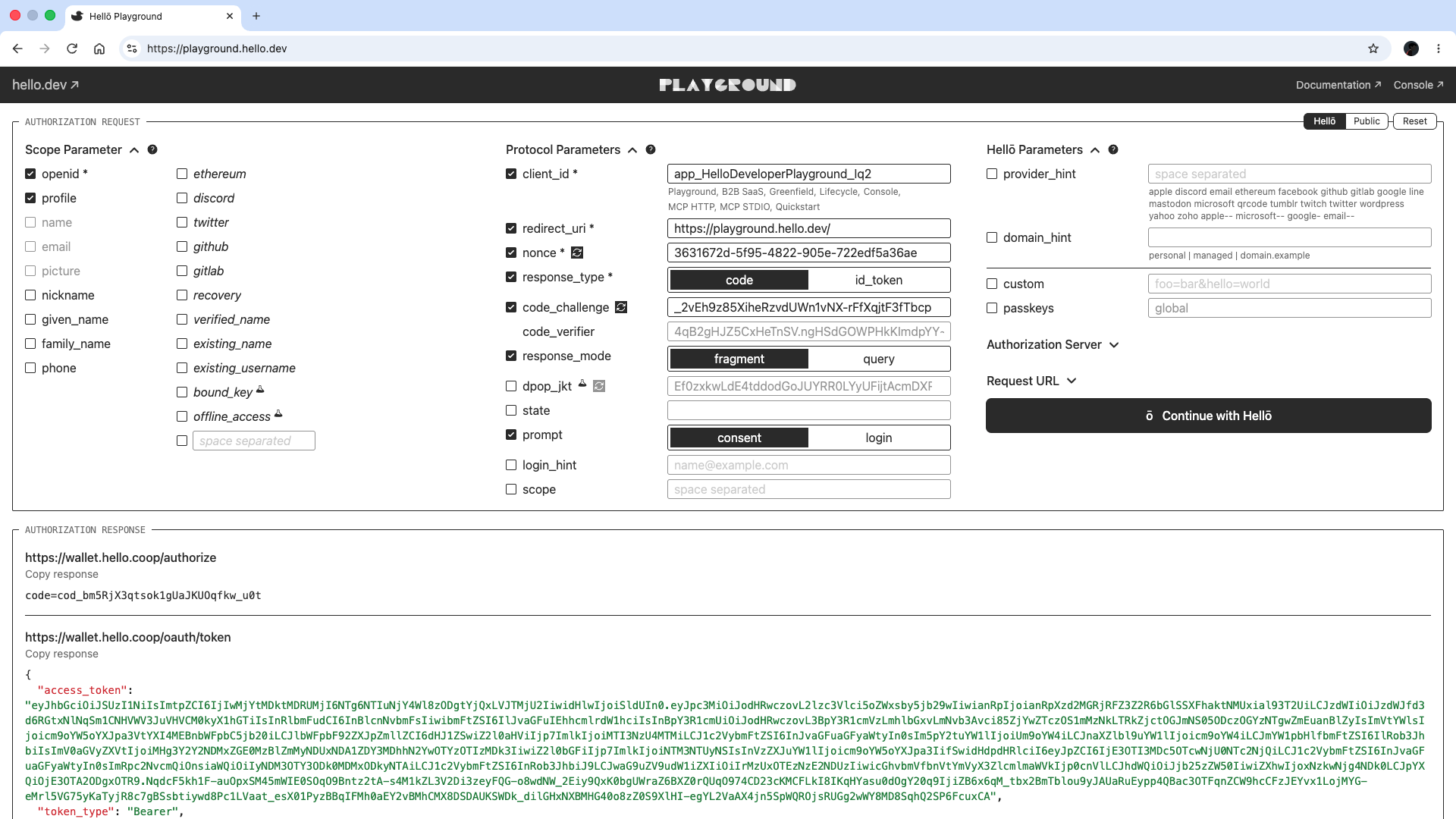Open the Chrome three-dot menu

[1439, 49]
